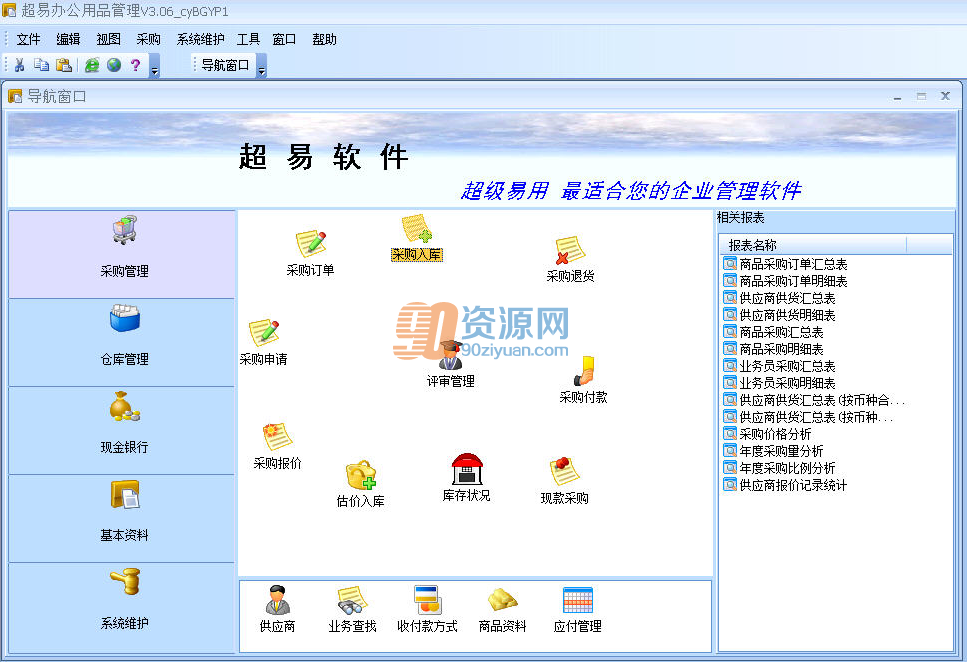
Task: Open 商品资料 gold bars icon
Action: click(503, 600)
